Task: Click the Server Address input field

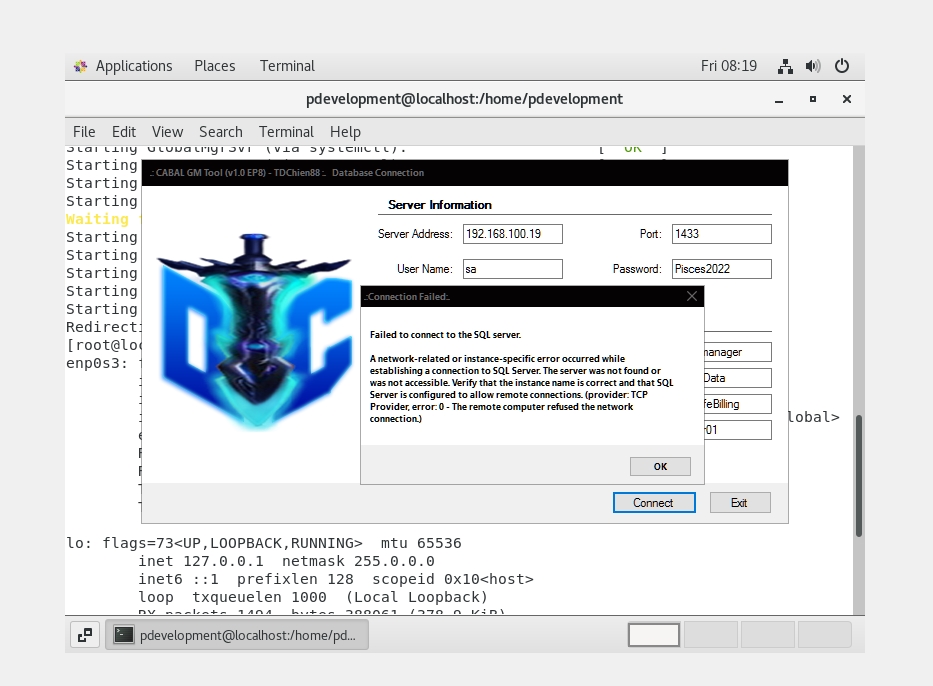Action: tap(513, 234)
